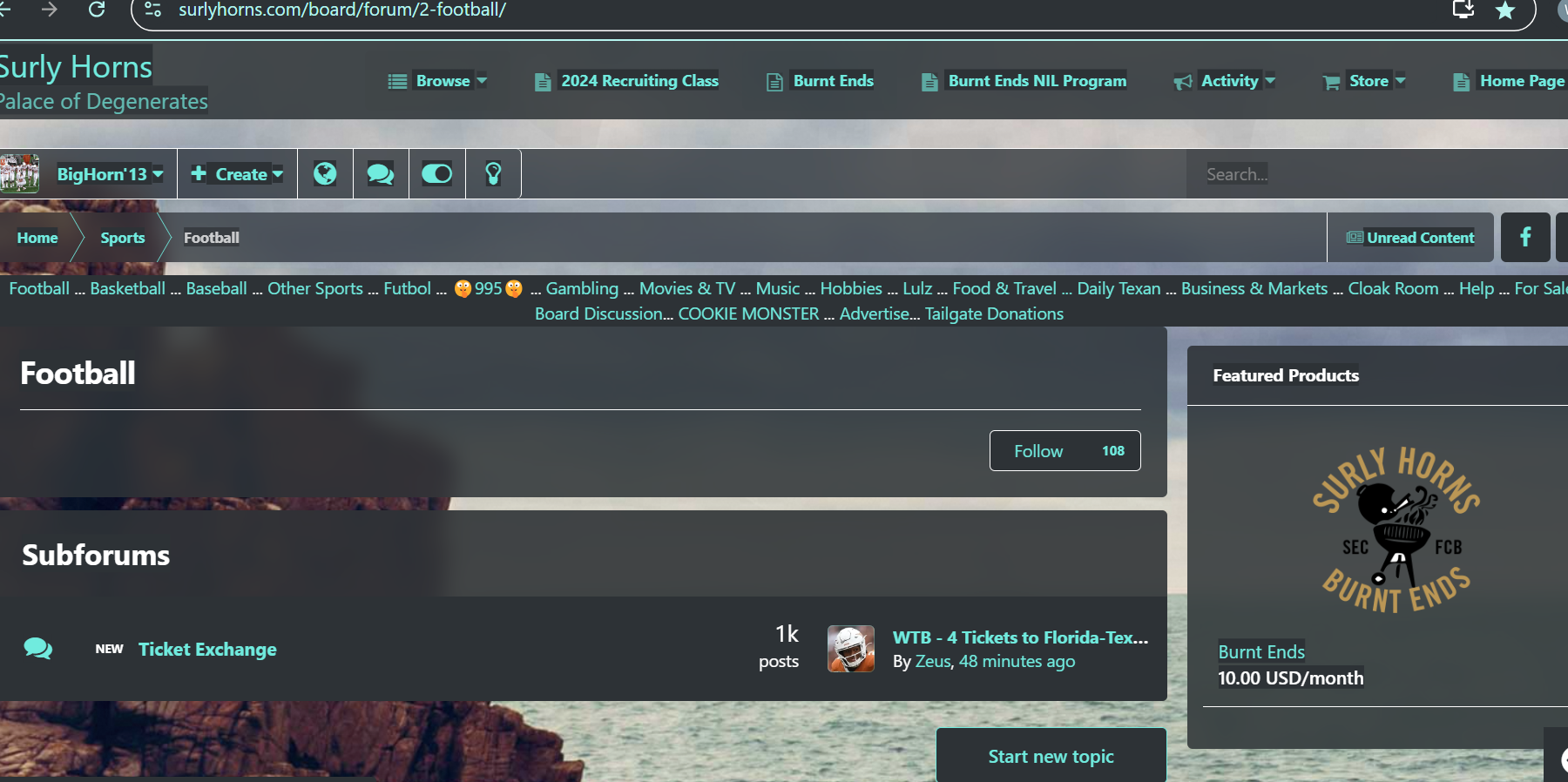Open the Facebook icon button

point(1525,238)
